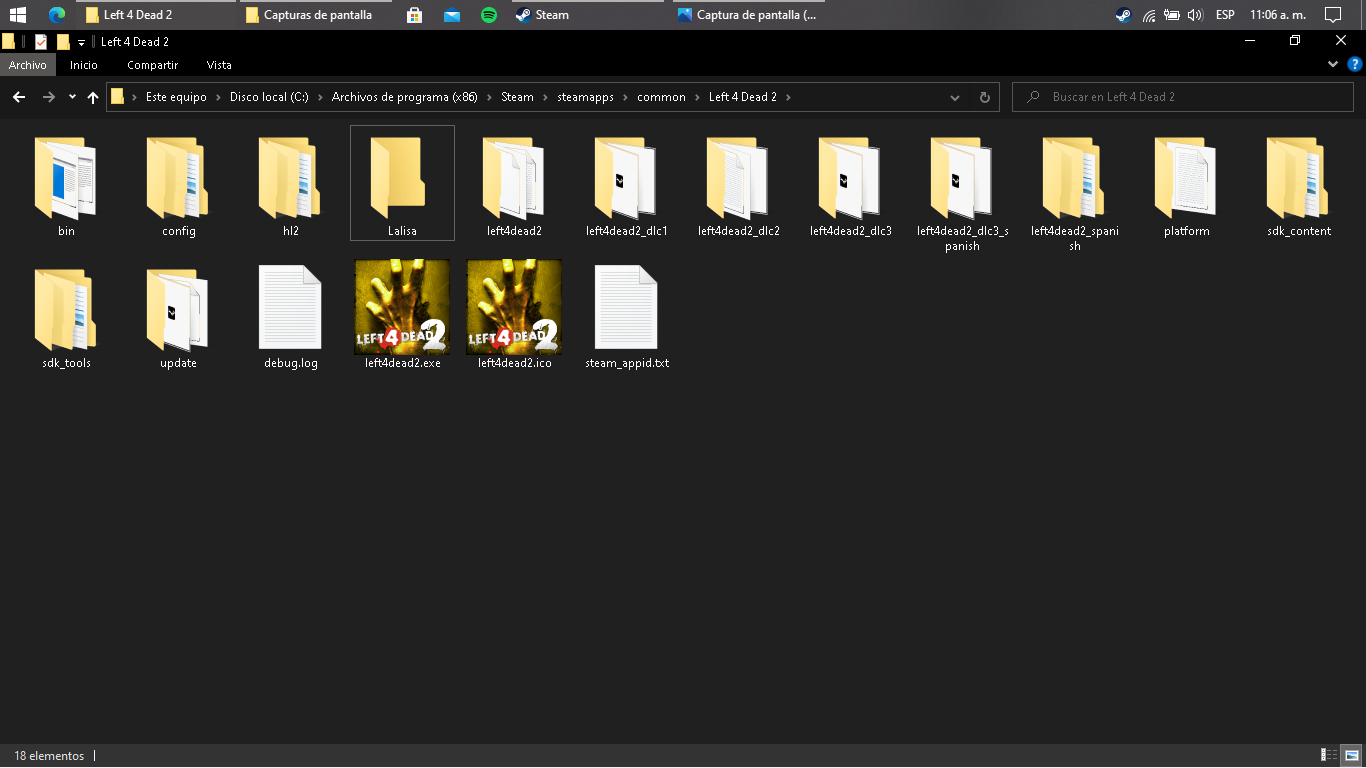Navigate to Este equipo in the breadcrumb
The height and width of the screenshot is (768, 1366).
(176, 97)
